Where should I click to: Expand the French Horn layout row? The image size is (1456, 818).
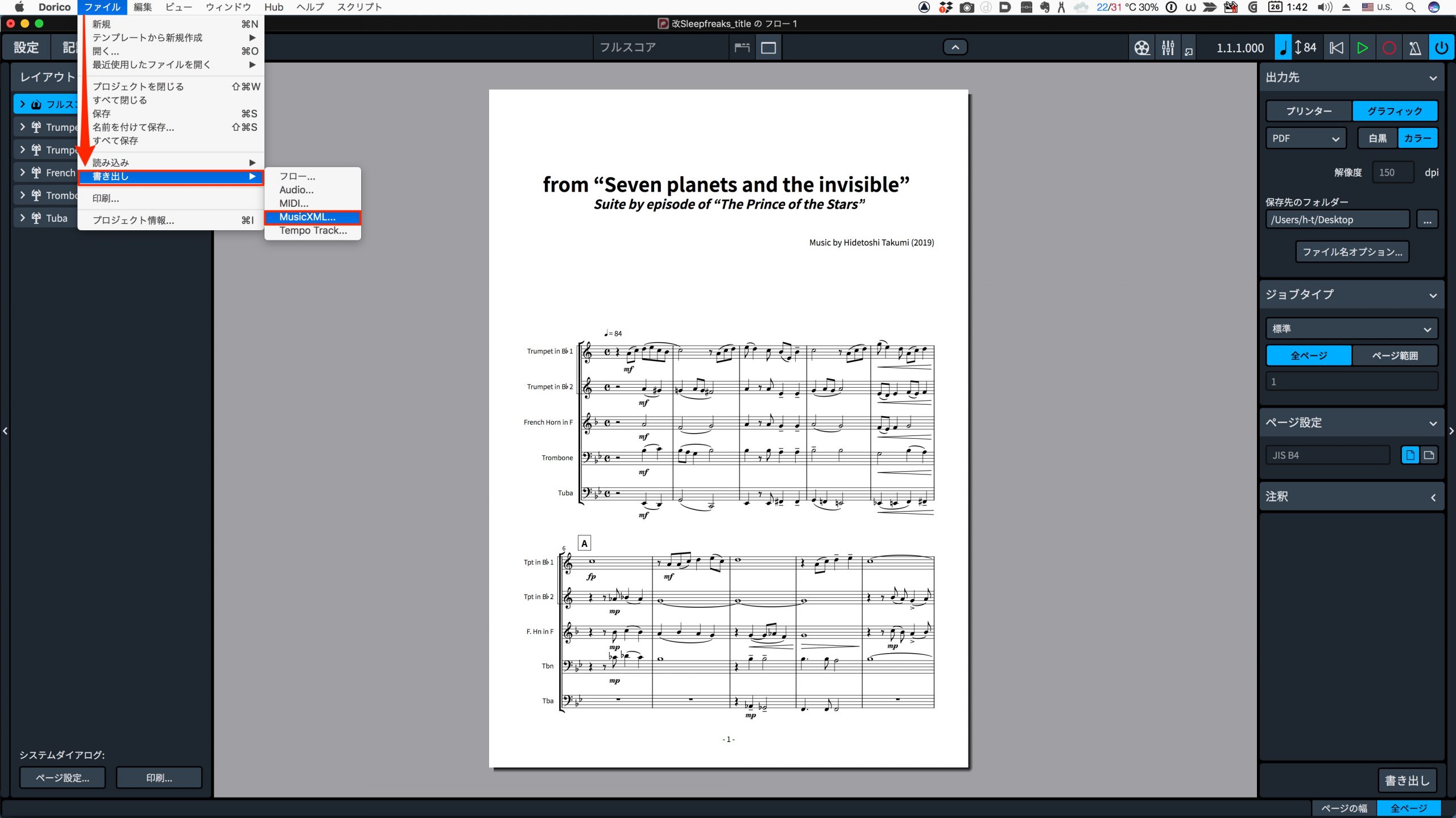click(x=22, y=172)
